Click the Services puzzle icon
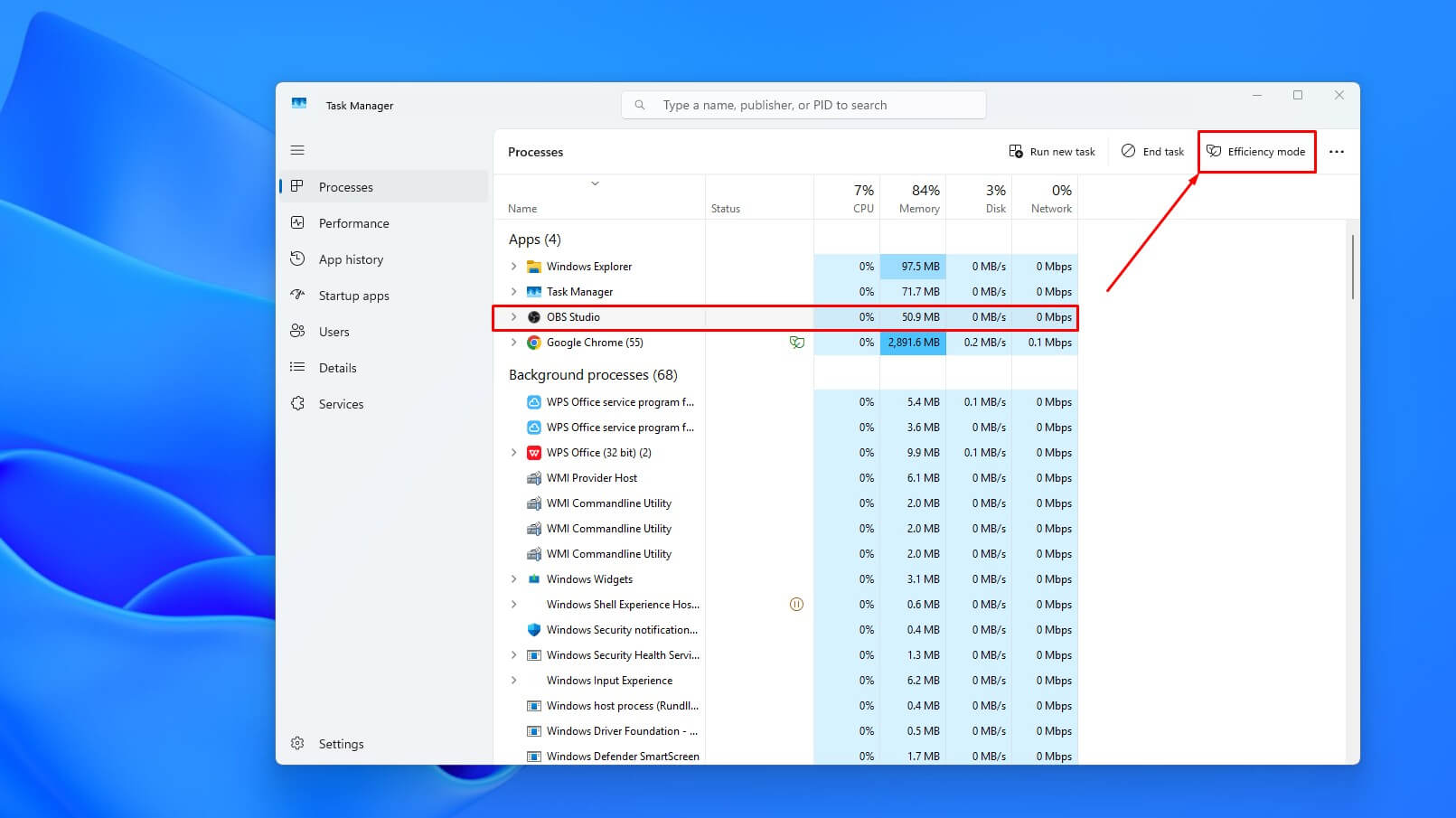 coord(297,403)
